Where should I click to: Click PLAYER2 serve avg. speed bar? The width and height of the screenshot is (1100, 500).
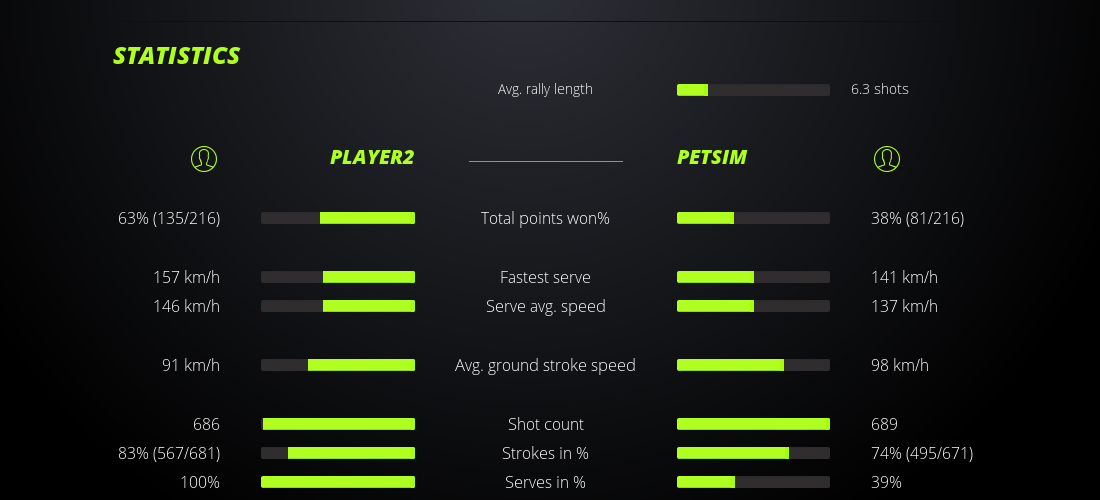pyautogui.click(x=338, y=306)
